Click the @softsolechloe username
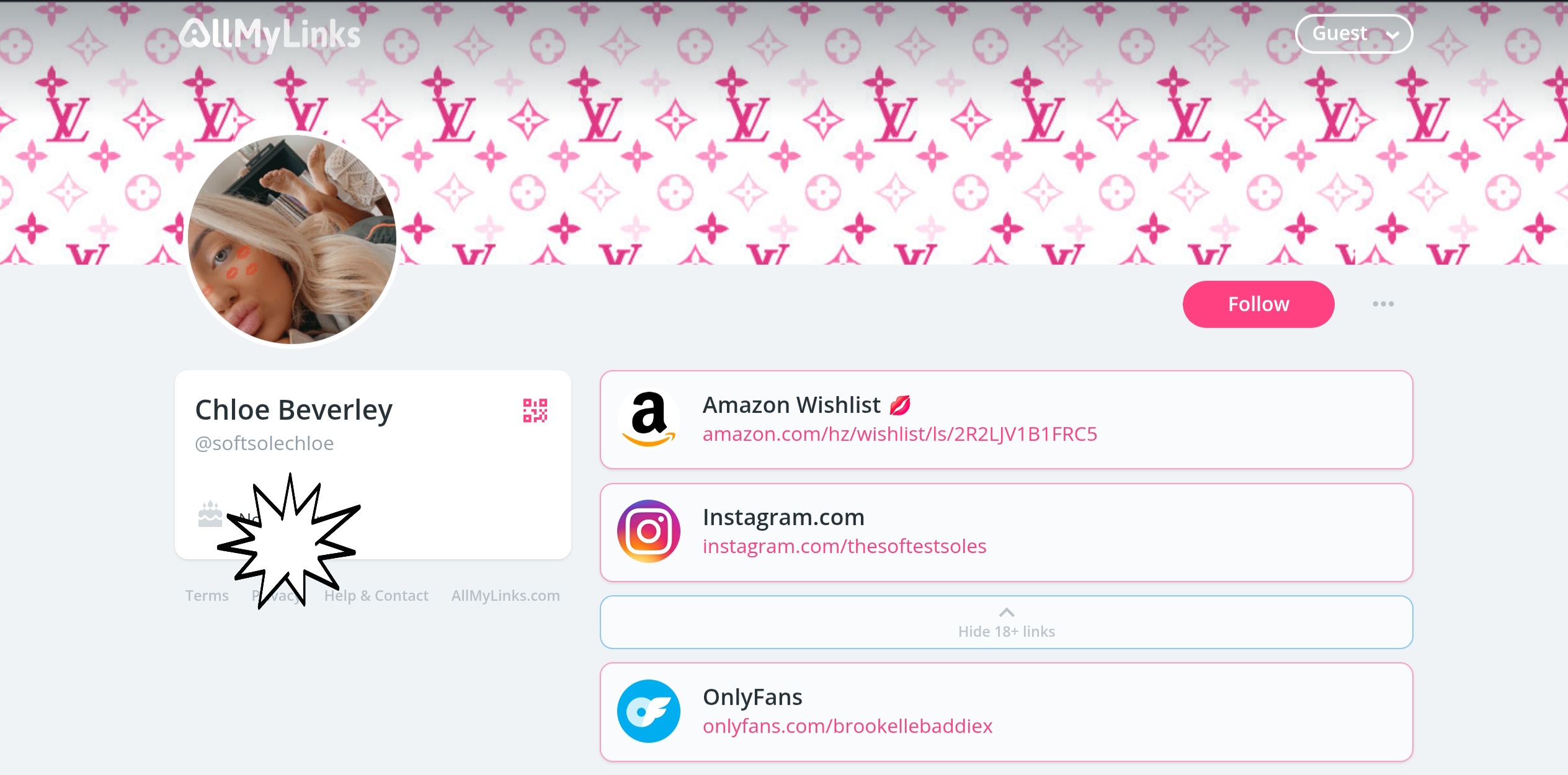1568x775 pixels. 264,443
